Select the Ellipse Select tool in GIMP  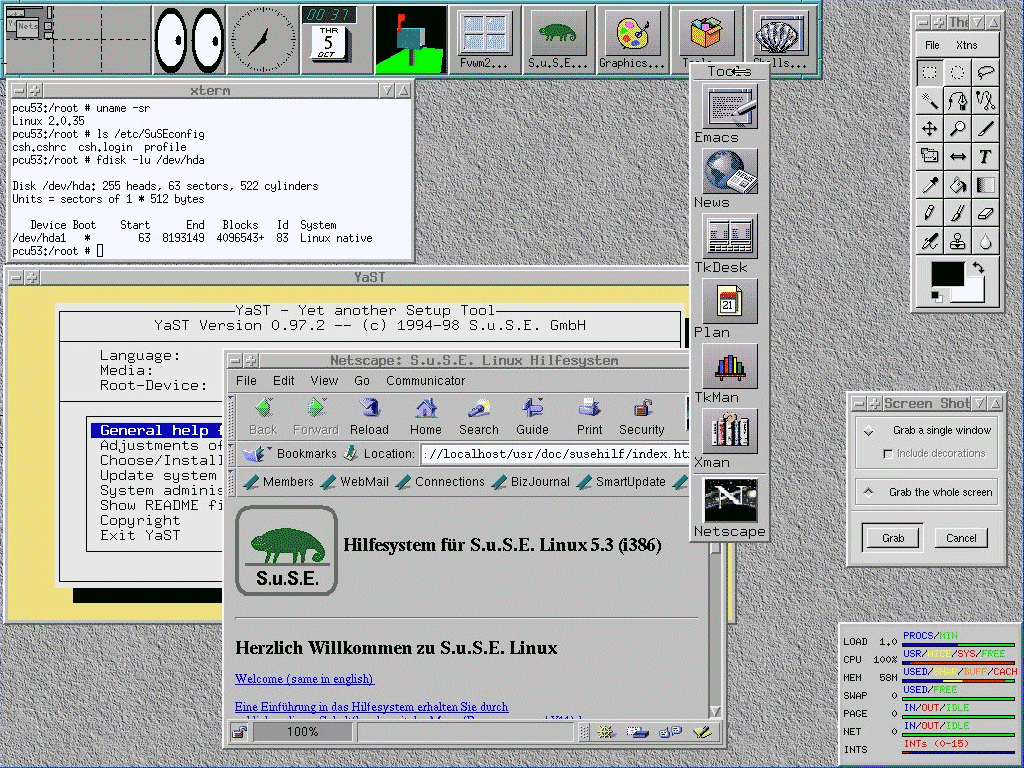(x=957, y=72)
